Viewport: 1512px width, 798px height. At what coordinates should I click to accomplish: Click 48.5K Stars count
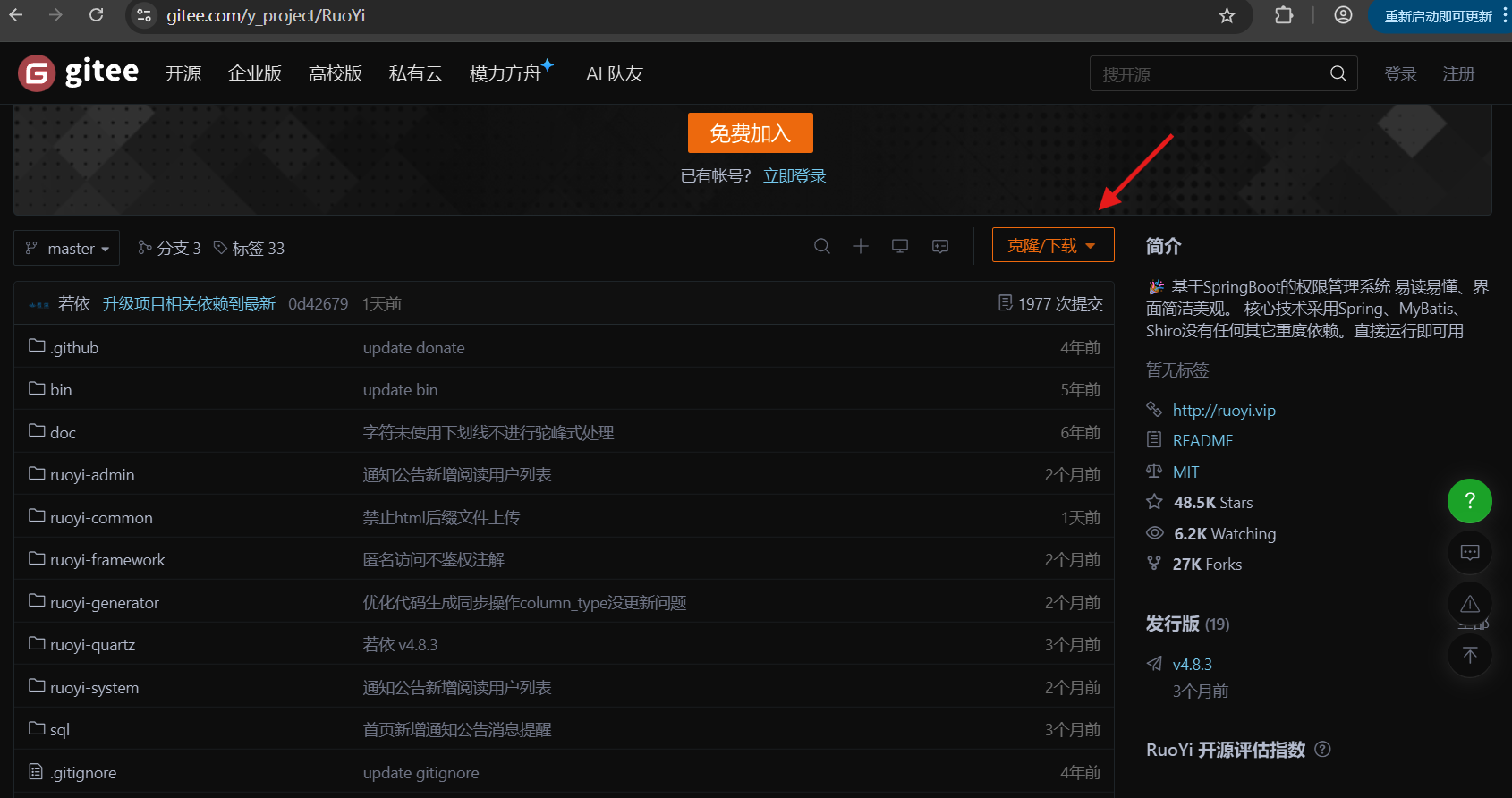[x=1213, y=502]
